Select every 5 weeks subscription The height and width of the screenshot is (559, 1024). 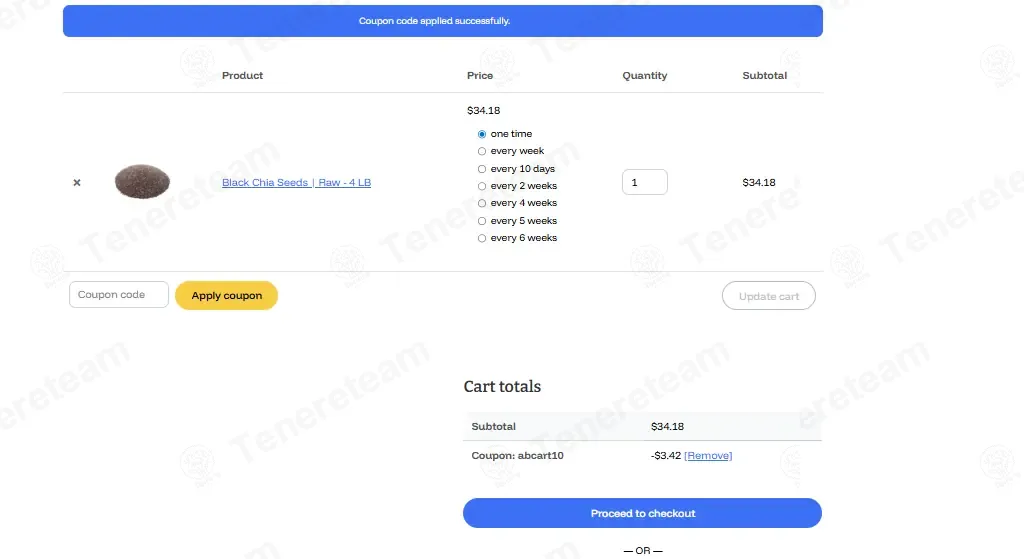(482, 221)
